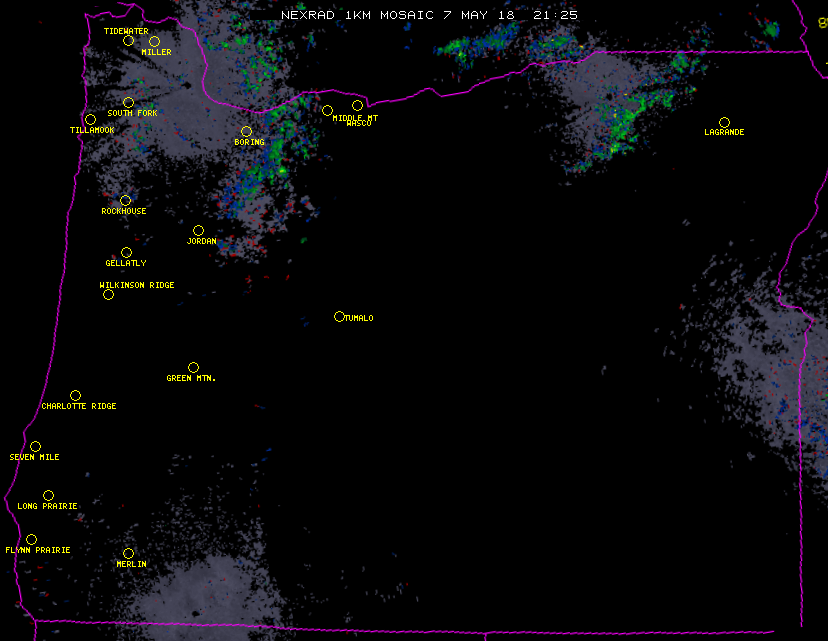Viewport: 828px width, 641px height.
Task: Select the Flynn Prairie station marker
Action: pos(31,539)
